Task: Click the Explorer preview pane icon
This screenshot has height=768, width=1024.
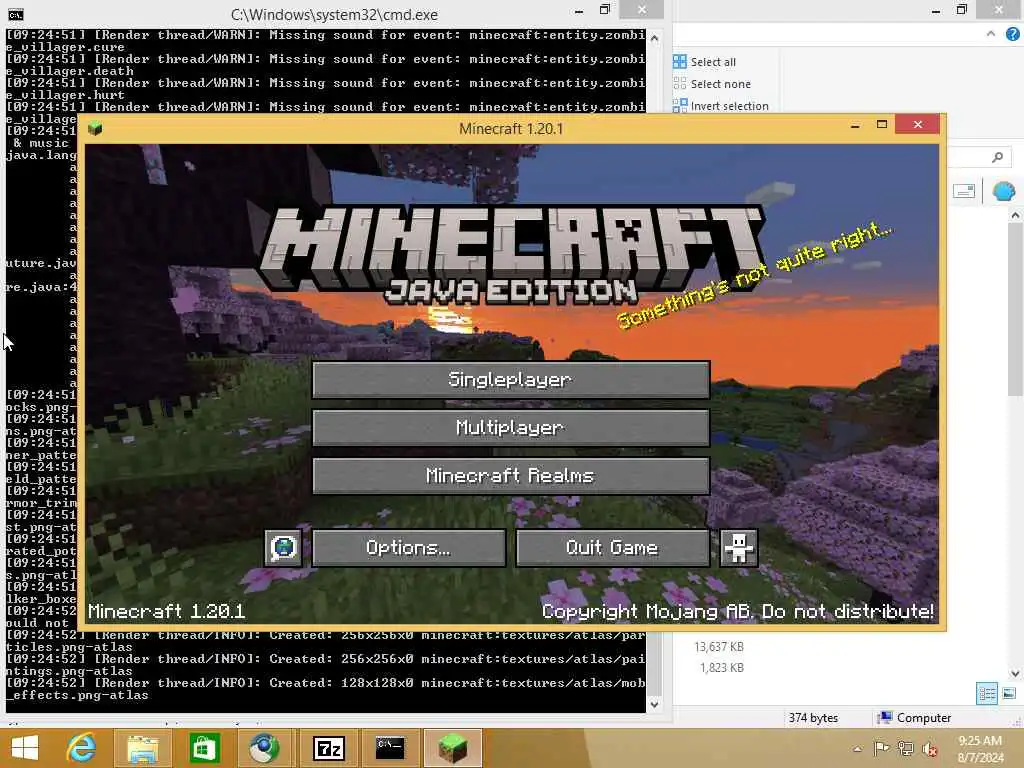Action: pos(964,191)
